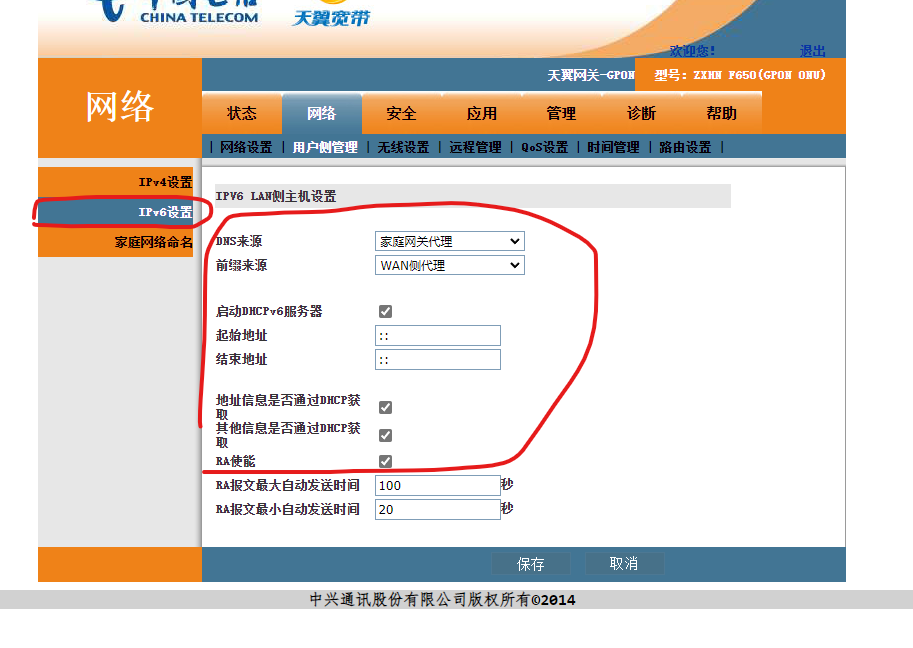The height and width of the screenshot is (648, 913).
Task: Switch to the 安全 tab
Action: coord(399,113)
